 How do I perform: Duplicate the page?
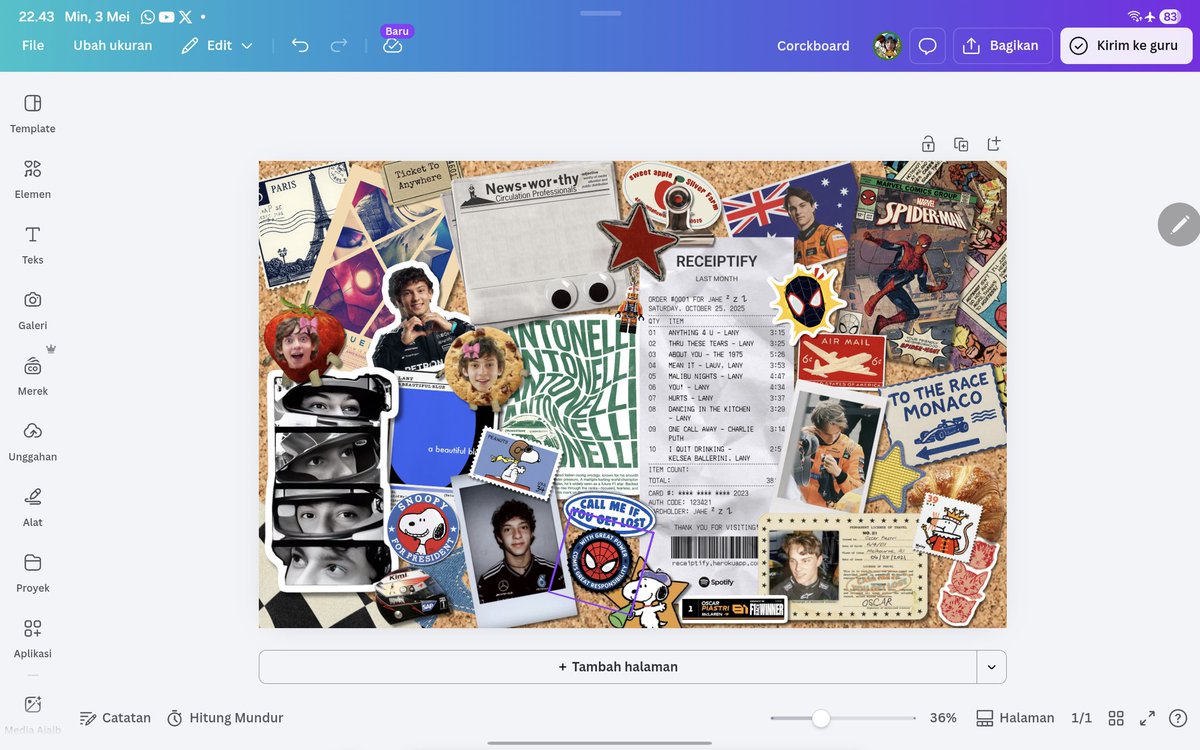pos(961,144)
